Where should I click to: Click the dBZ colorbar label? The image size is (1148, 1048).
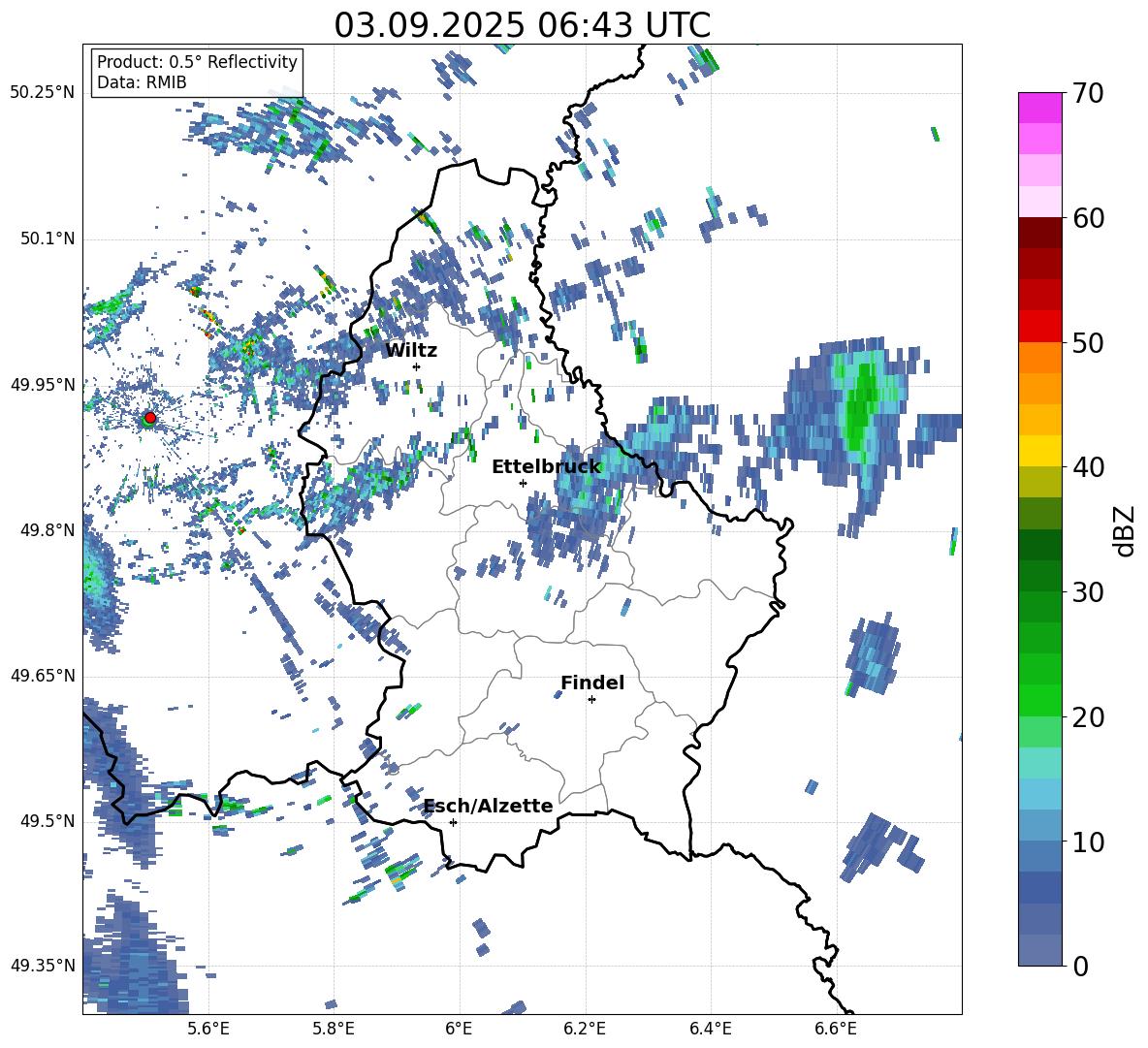pos(1126,530)
